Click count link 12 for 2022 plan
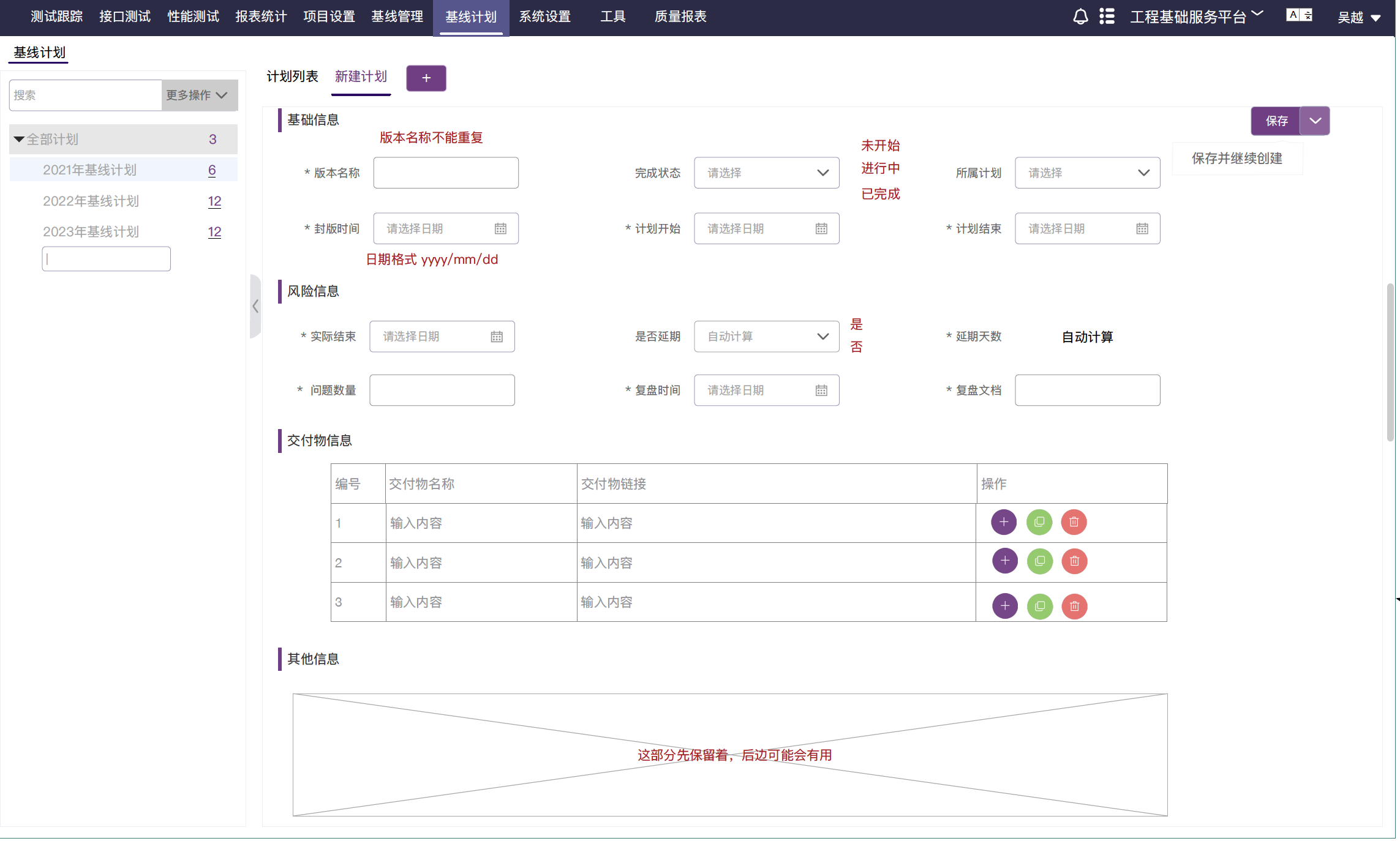Screen dimensions: 1400x841 (x=214, y=201)
